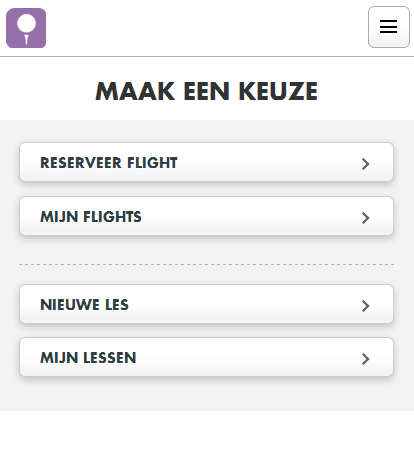Image resolution: width=414 pixels, height=457 pixels.
Task: Click the arrow icon on Nieuwe Les
Action: pyautogui.click(x=366, y=306)
